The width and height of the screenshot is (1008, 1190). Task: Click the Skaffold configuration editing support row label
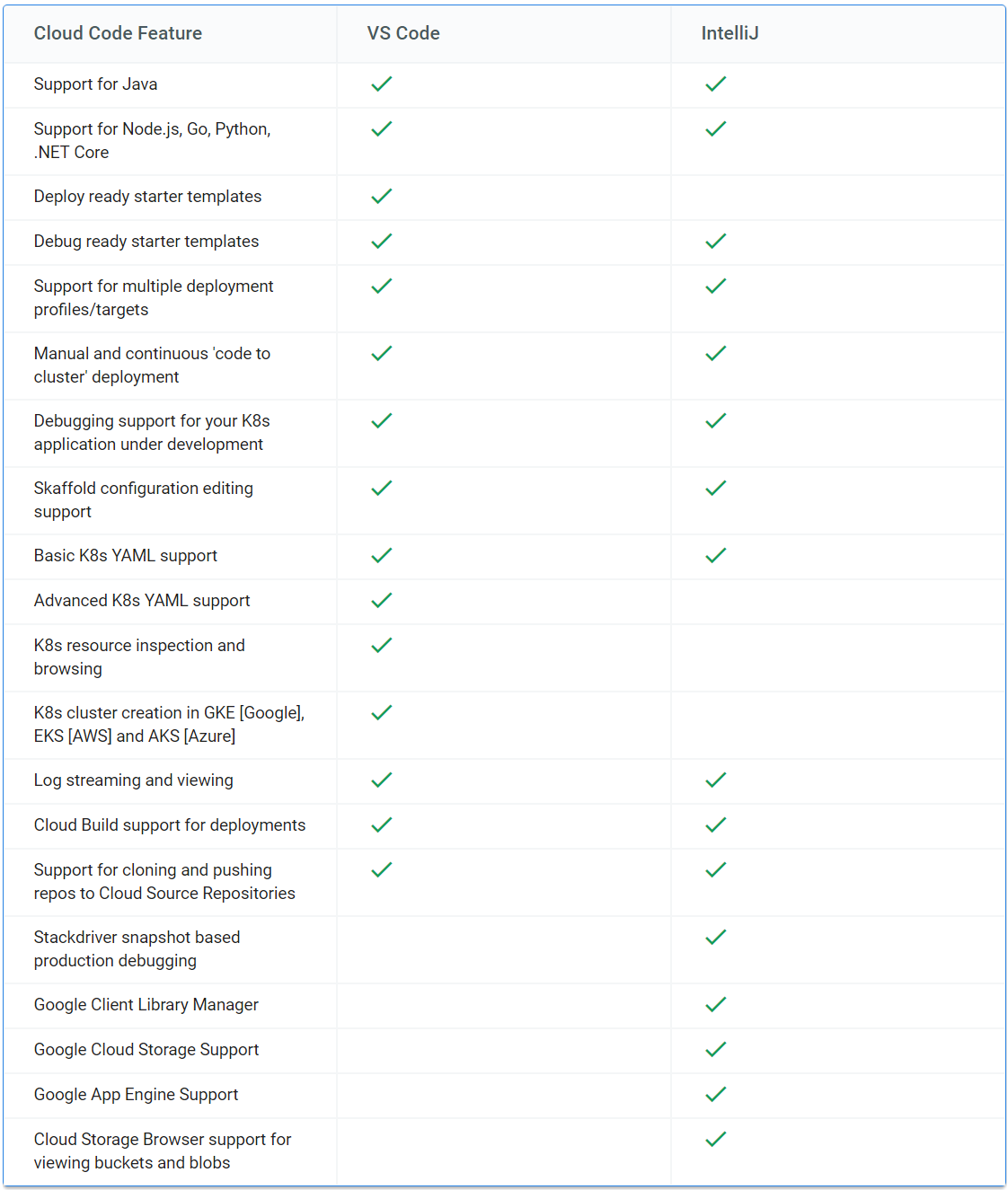(x=143, y=500)
